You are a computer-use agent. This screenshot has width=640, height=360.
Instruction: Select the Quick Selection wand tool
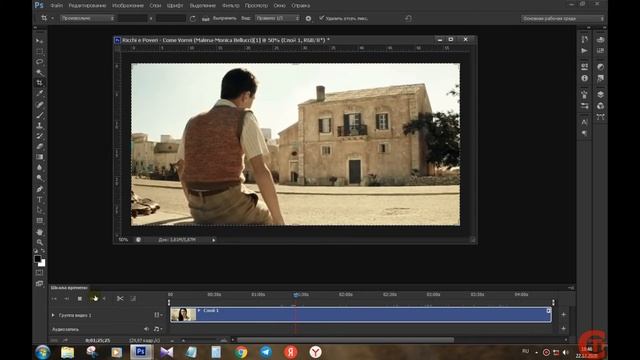[40, 73]
